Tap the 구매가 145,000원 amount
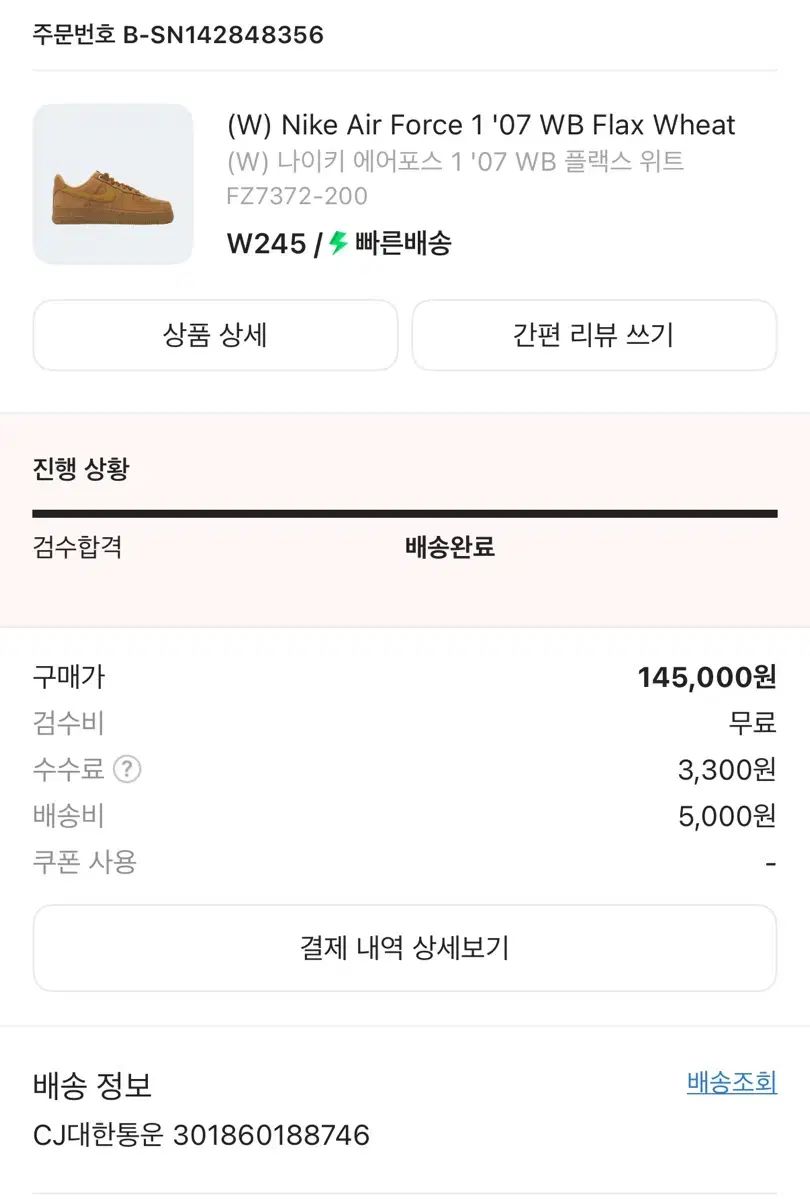This screenshot has width=810, height=1200. [707, 678]
